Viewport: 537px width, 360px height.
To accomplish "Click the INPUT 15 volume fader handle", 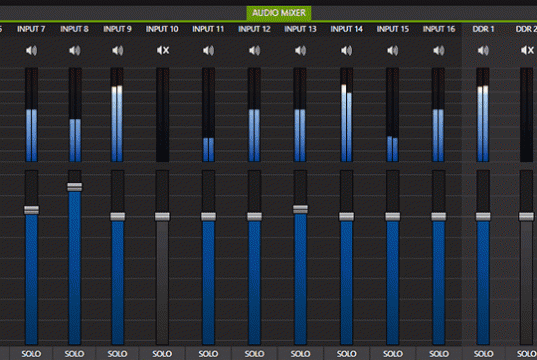I will coord(393,216).
